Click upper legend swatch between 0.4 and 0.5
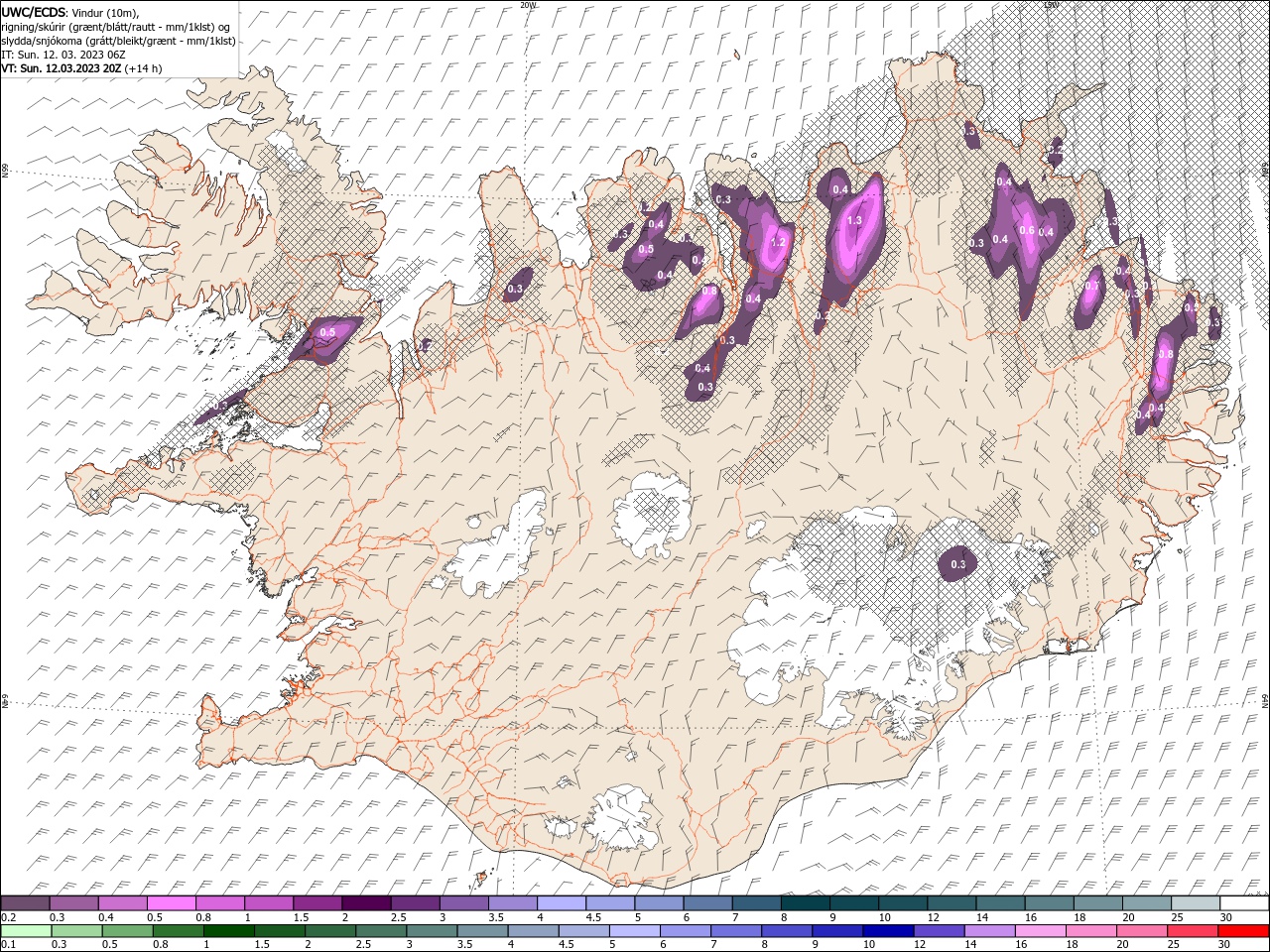Viewport: 1270px width, 952px height. [122, 903]
